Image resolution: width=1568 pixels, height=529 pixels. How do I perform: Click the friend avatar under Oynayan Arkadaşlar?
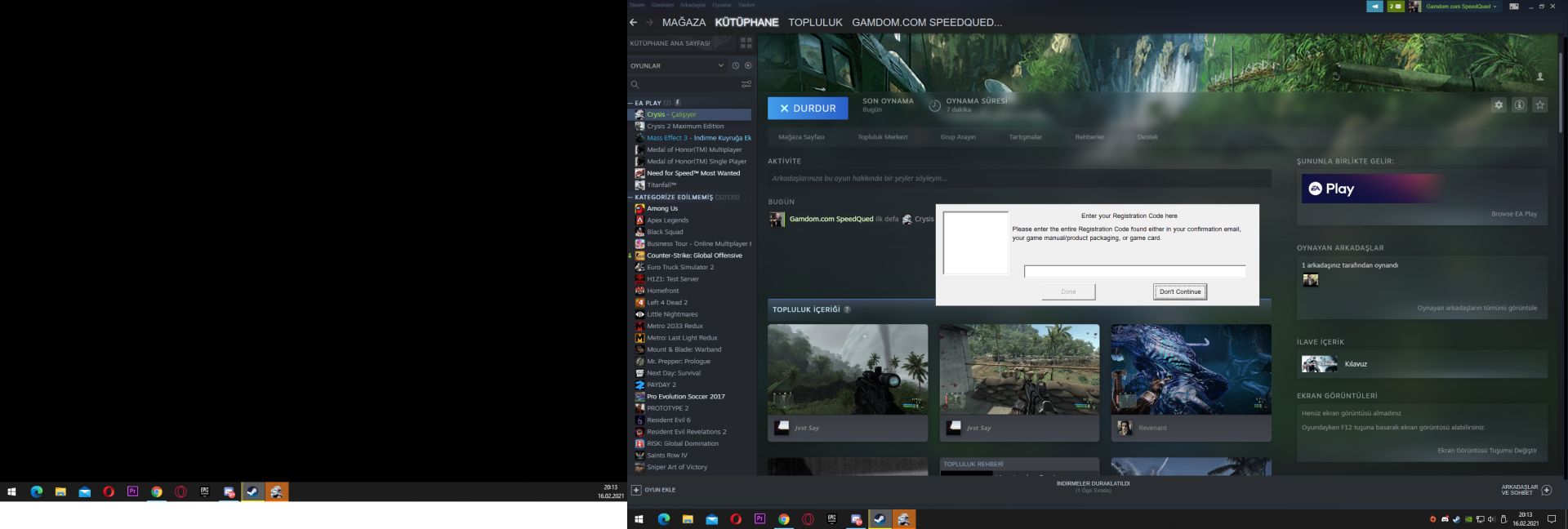1311,280
